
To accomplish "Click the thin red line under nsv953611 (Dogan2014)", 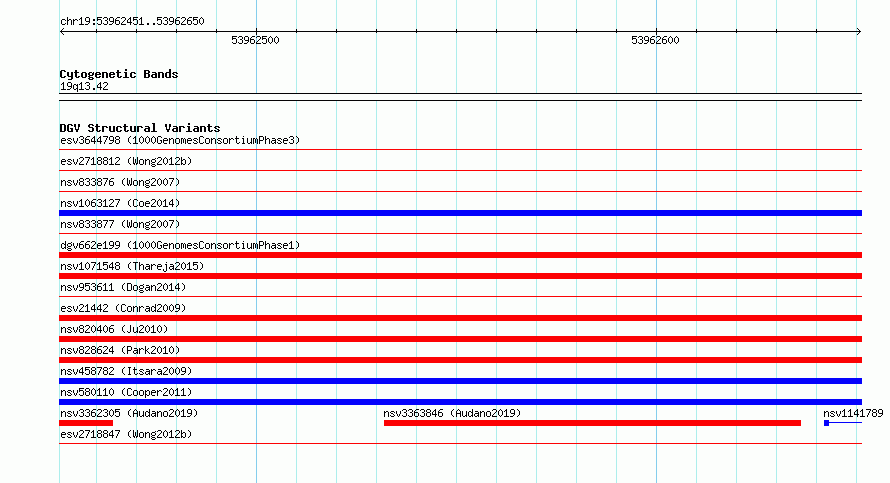I will pyautogui.click(x=460, y=296).
